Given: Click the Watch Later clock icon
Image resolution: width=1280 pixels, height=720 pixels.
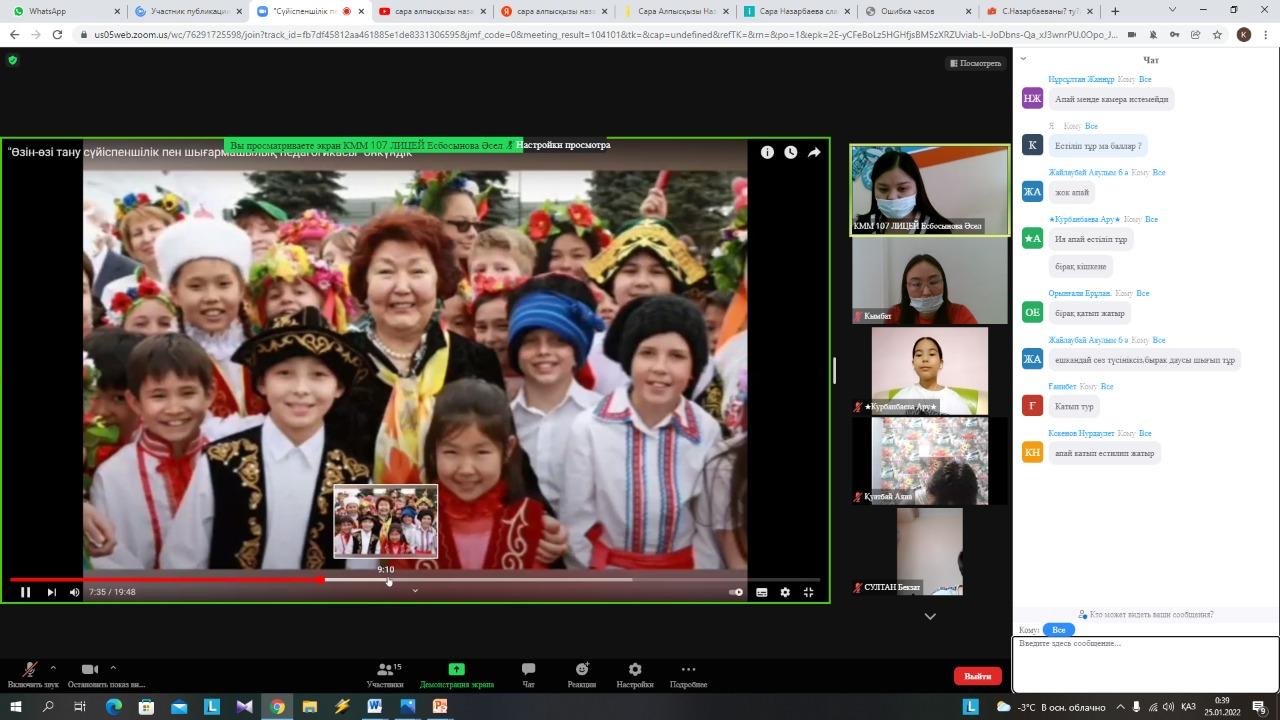Looking at the screenshot, I should (x=790, y=152).
